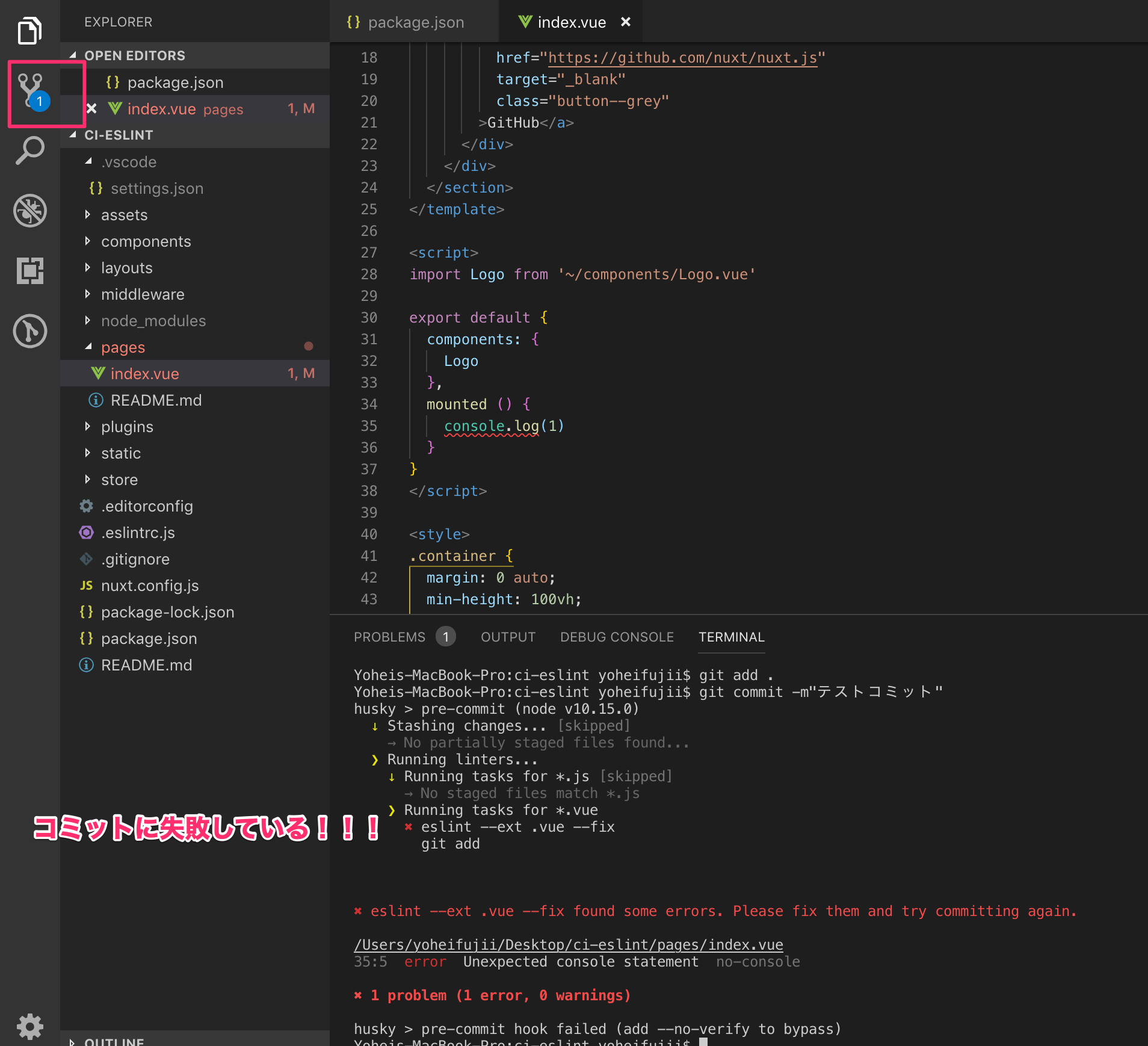
Task: Close the index.vue editor tab
Action: (626, 22)
